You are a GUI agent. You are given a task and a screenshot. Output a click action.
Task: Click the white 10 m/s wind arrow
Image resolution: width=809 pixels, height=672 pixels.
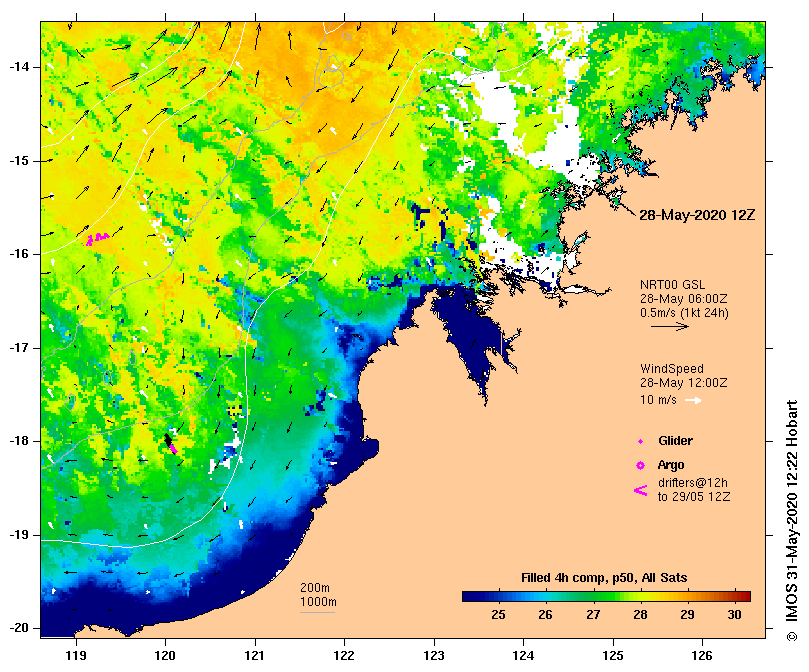pyautogui.click(x=693, y=400)
